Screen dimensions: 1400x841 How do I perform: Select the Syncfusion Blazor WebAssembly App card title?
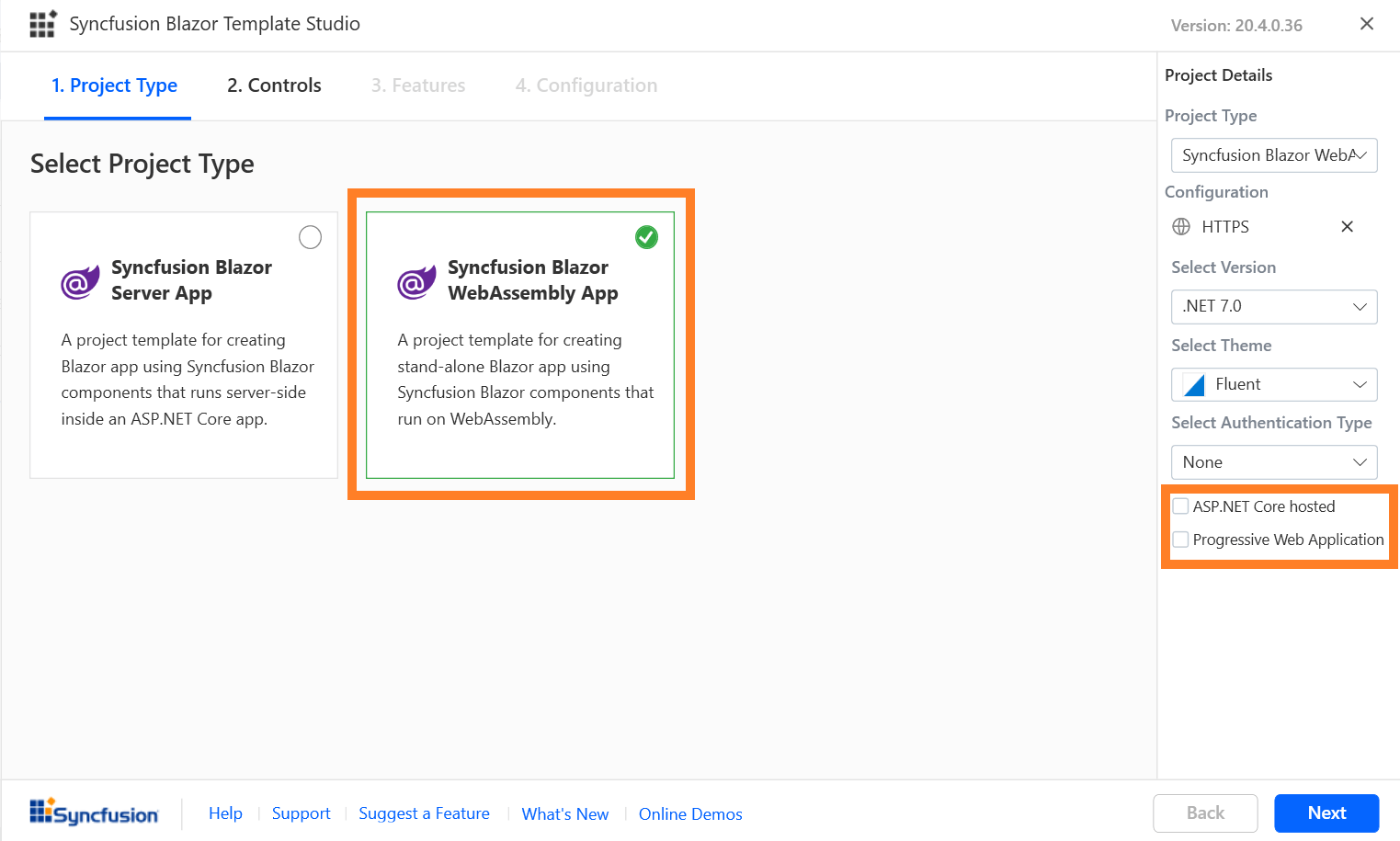(533, 280)
